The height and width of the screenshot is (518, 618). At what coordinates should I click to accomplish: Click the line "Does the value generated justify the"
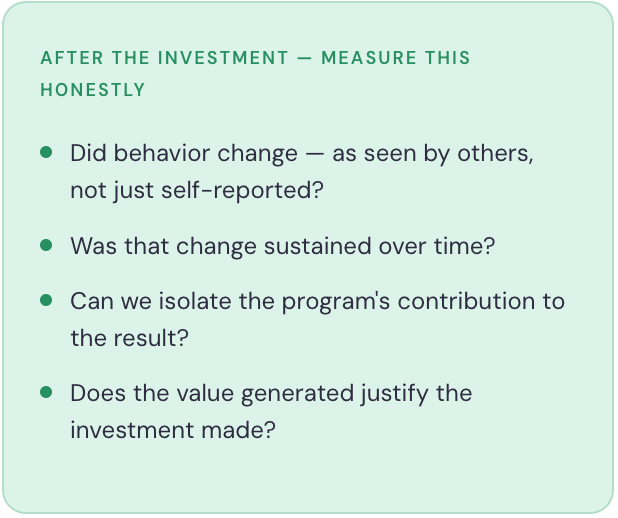pyautogui.click(x=270, y=392)
